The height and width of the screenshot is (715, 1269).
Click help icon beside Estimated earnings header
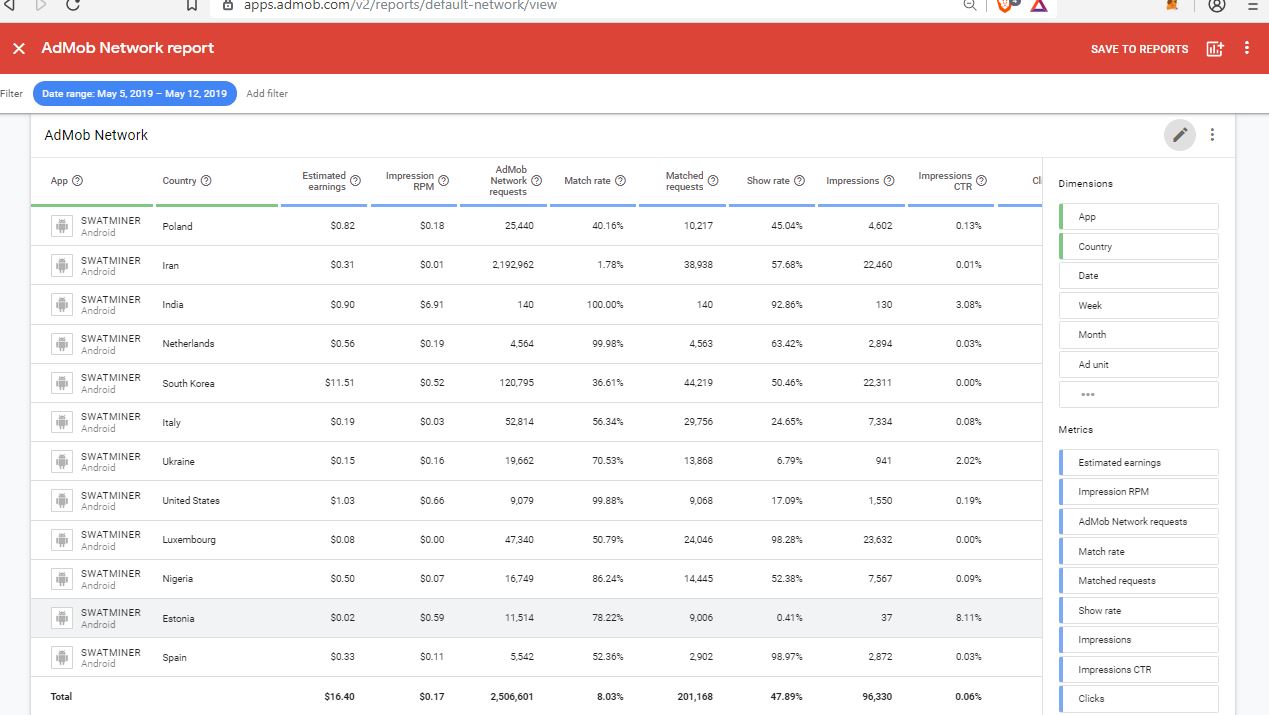[x=355, y=181]
